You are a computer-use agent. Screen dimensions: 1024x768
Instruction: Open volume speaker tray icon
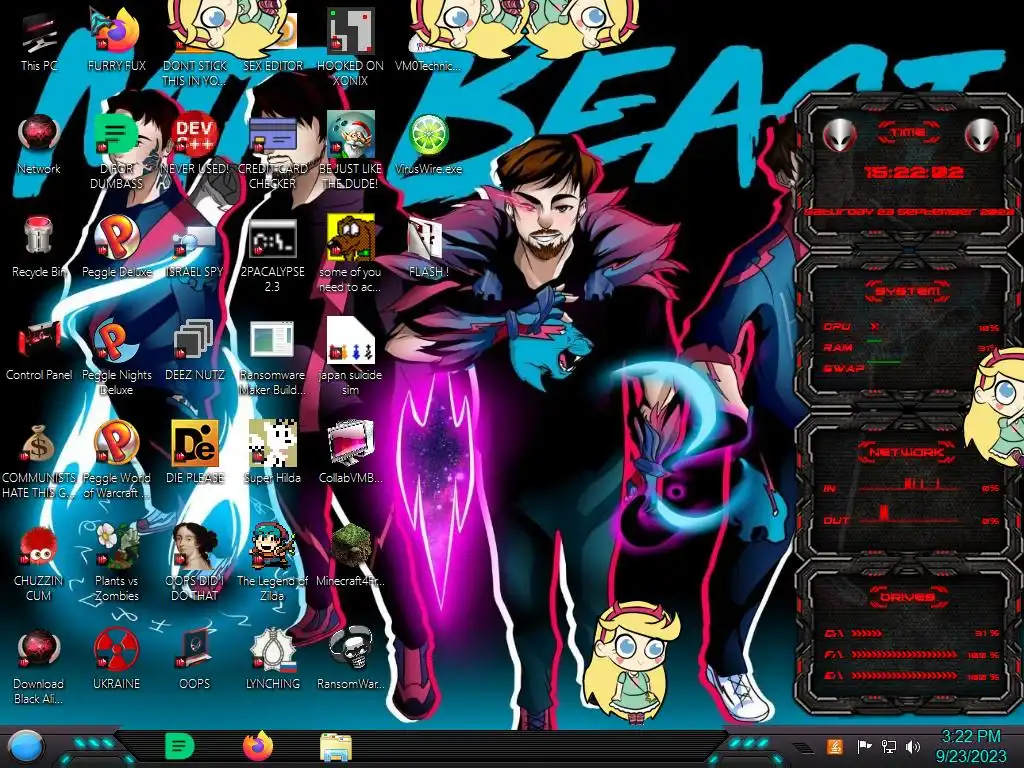(x=913, y=746)
